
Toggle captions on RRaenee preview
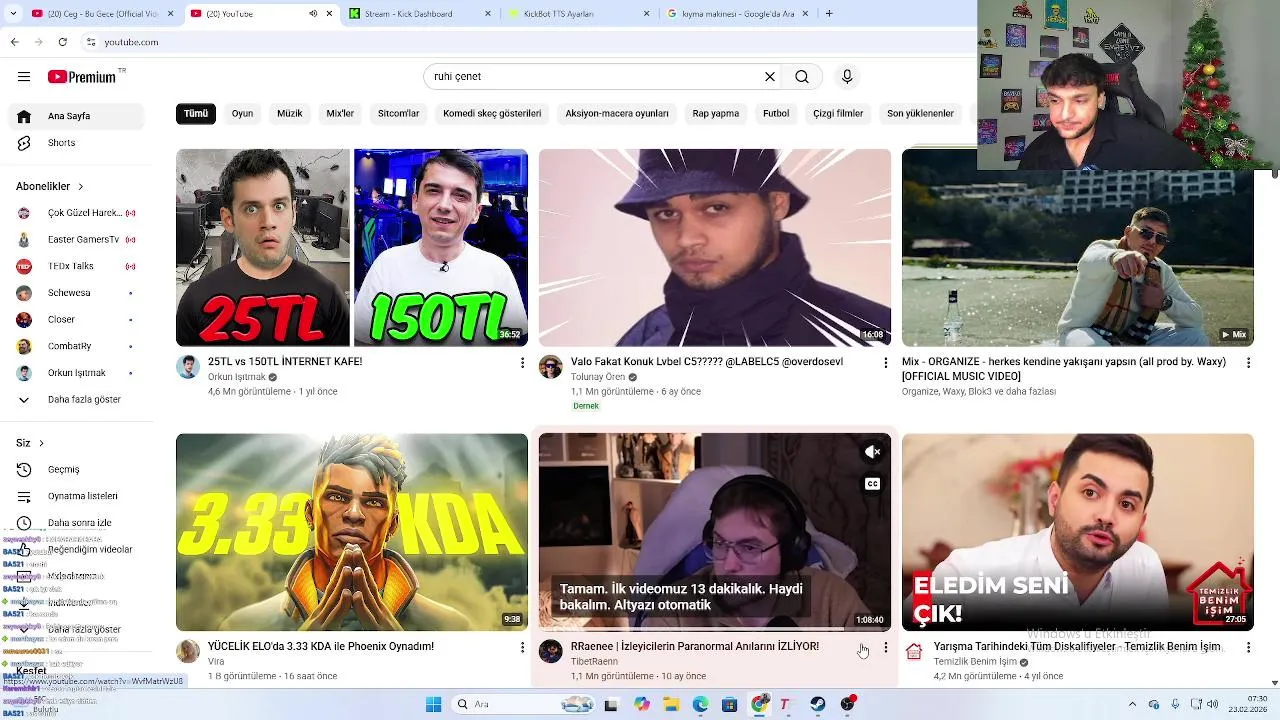872,484
